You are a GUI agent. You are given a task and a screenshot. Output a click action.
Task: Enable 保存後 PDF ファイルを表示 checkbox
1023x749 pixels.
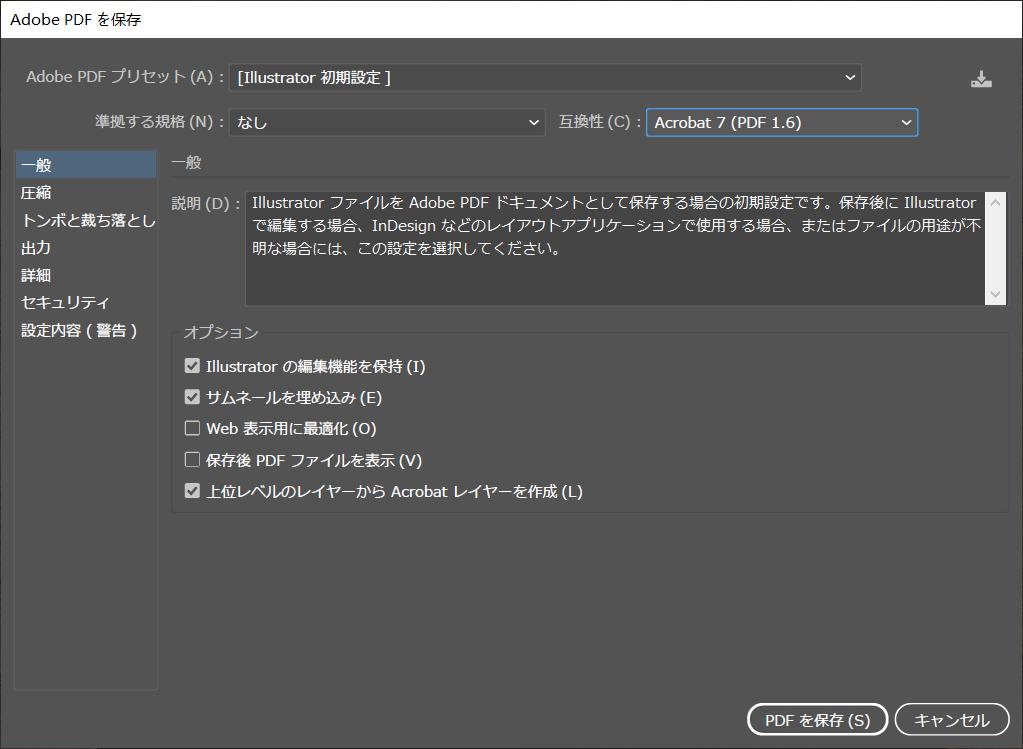[x=192, y=460]
